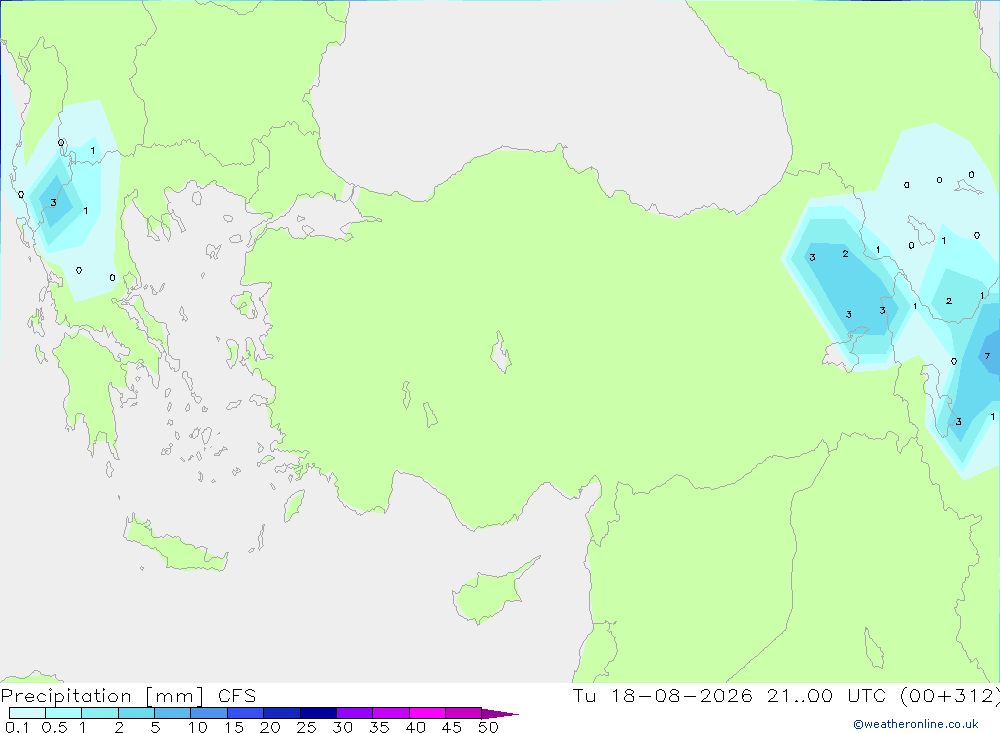Screen dimensions: 1000x733
Task: Click the 0.1–0.5 mm legend color swatch
Action: coord(27,713)
